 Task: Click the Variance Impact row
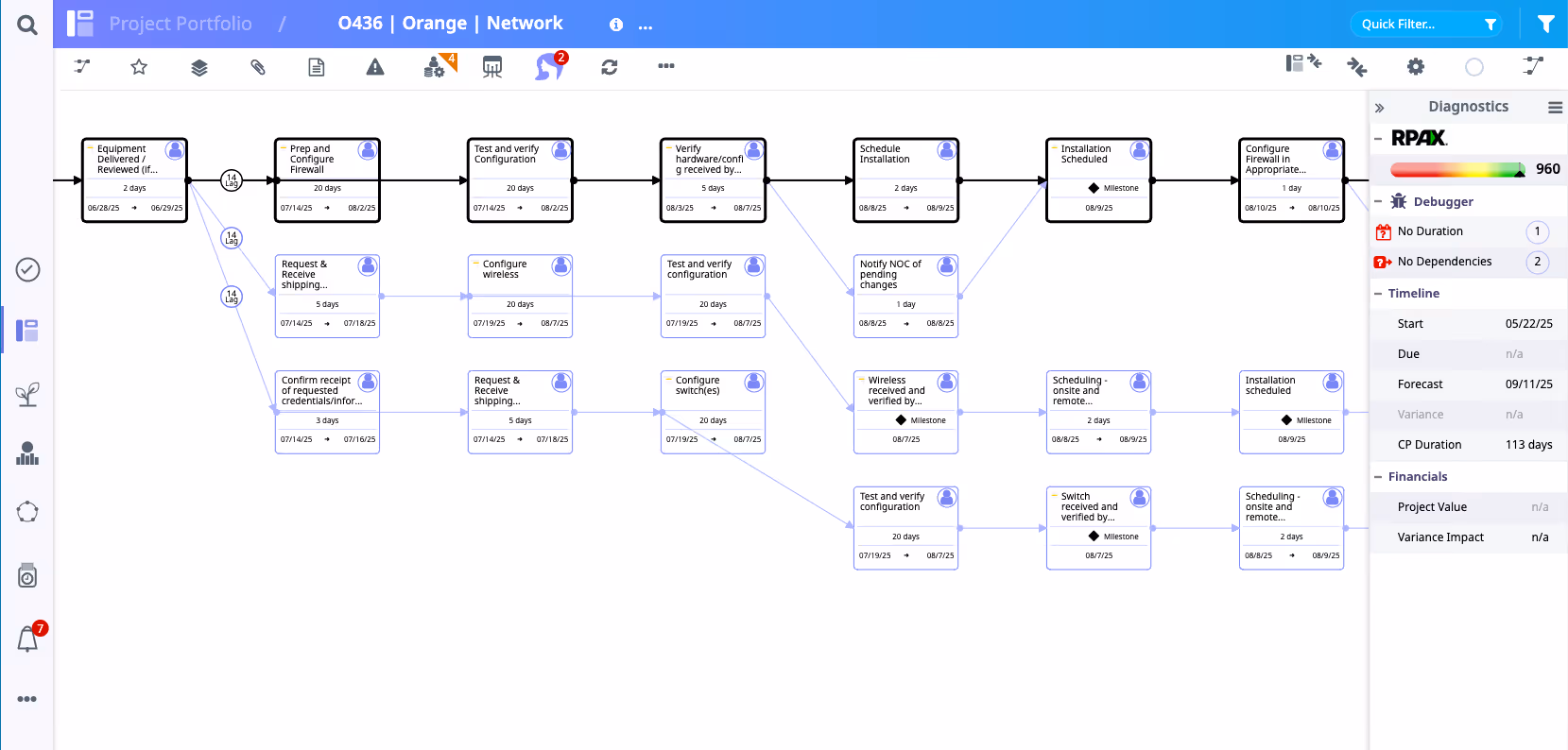pos(1468,537)
